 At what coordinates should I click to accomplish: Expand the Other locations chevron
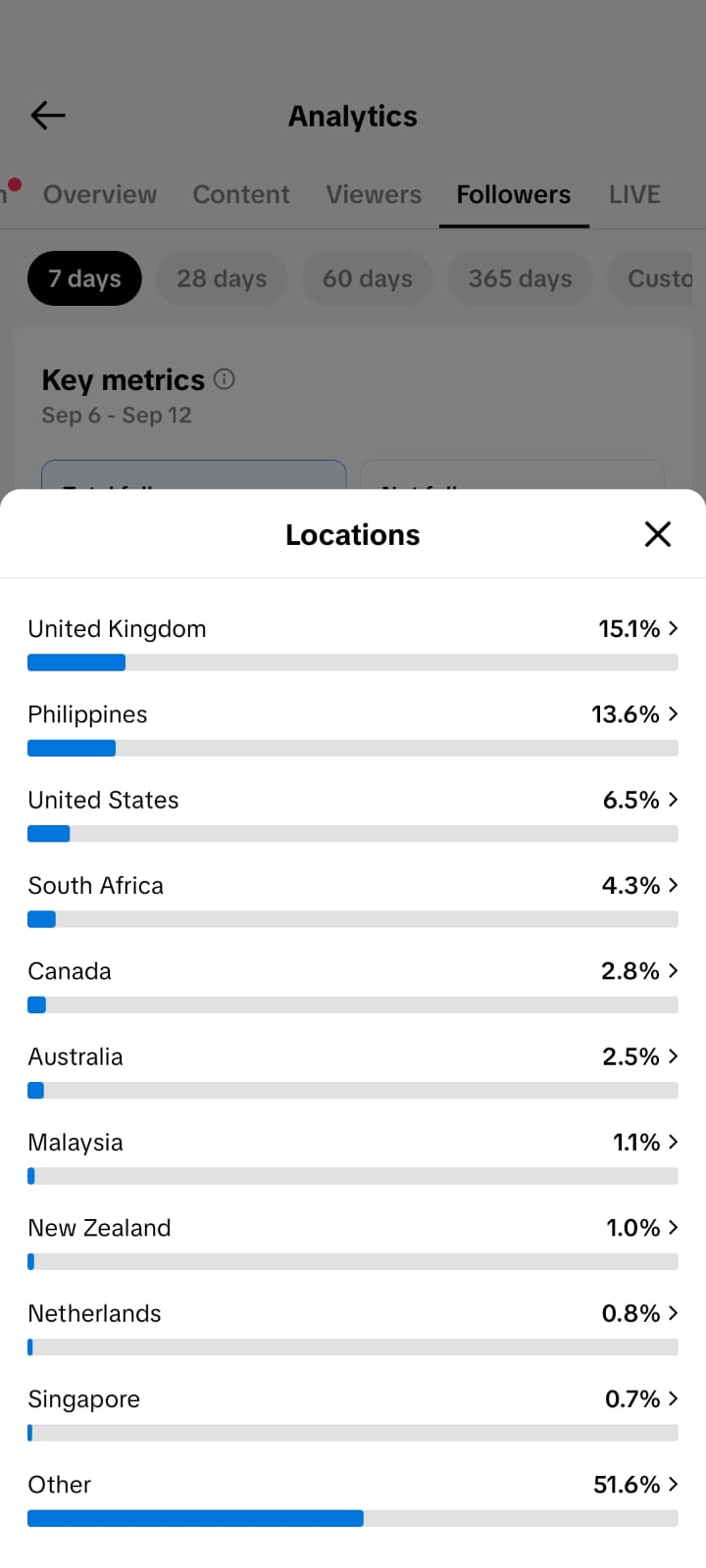pyautogui.click(x=673, y=1484)
